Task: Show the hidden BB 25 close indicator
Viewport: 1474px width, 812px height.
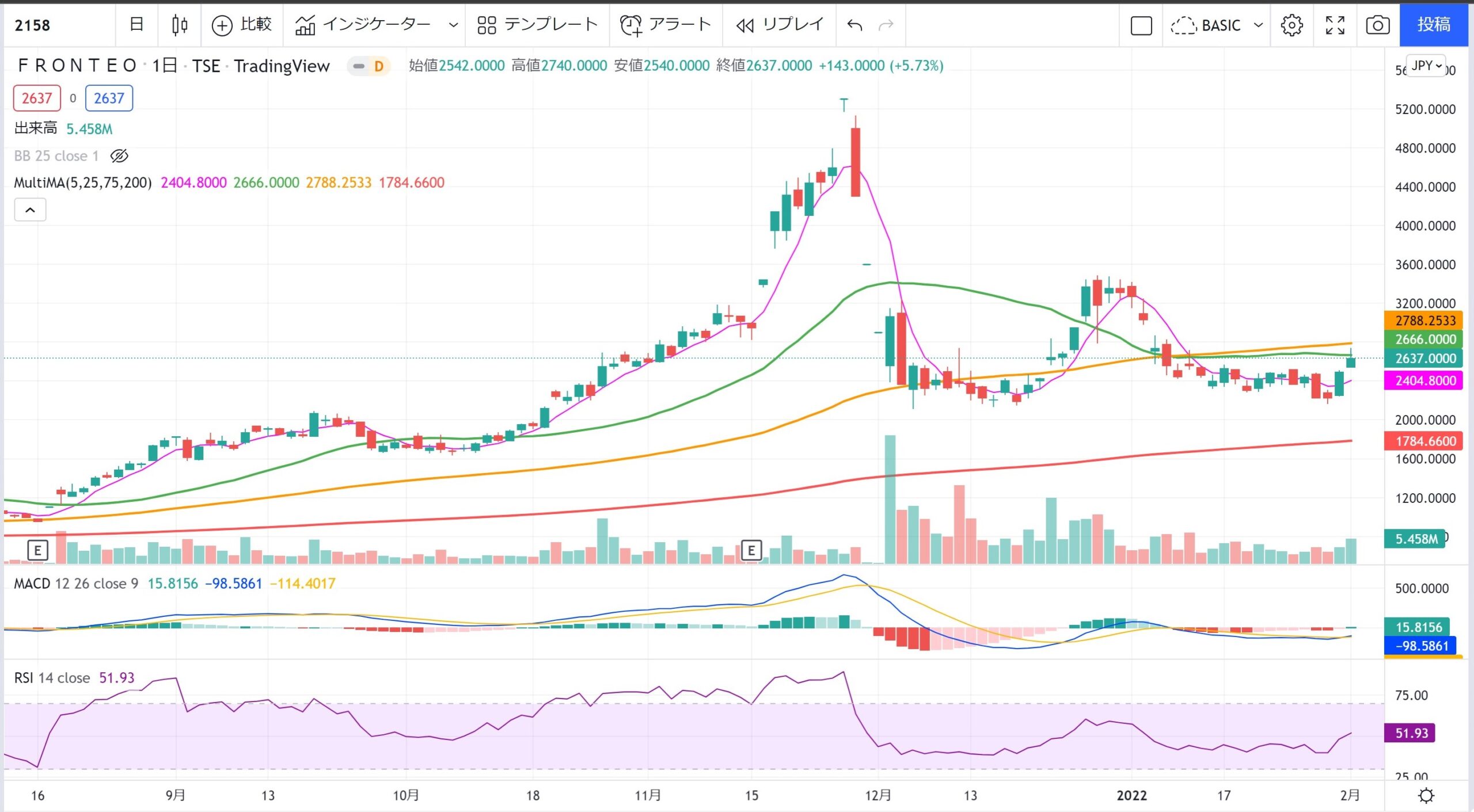Action: click(x=119, y=156)
